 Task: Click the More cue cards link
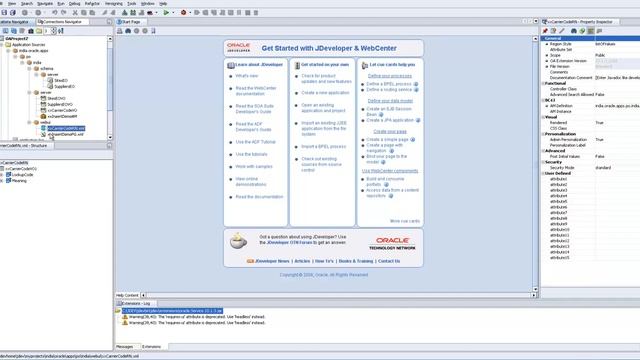click(404, 221)
